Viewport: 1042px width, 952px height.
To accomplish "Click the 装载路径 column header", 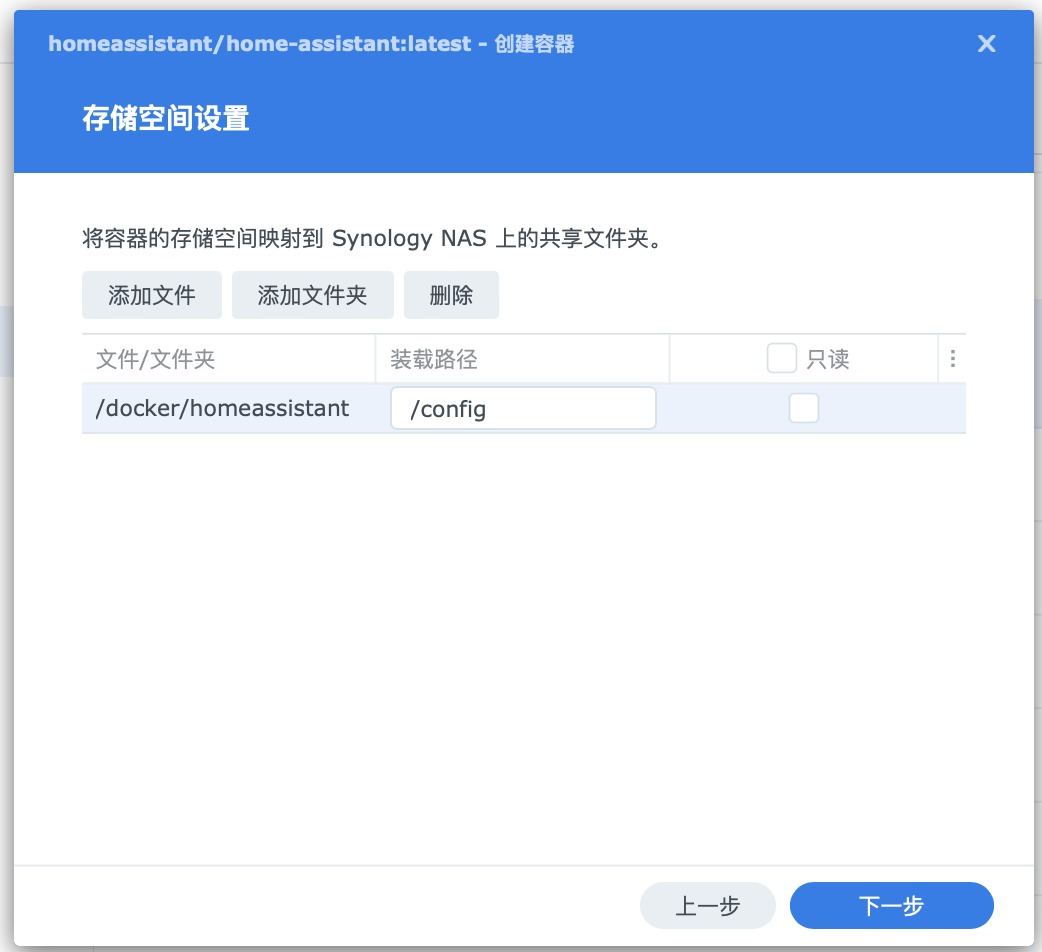I will click(430, 359).
